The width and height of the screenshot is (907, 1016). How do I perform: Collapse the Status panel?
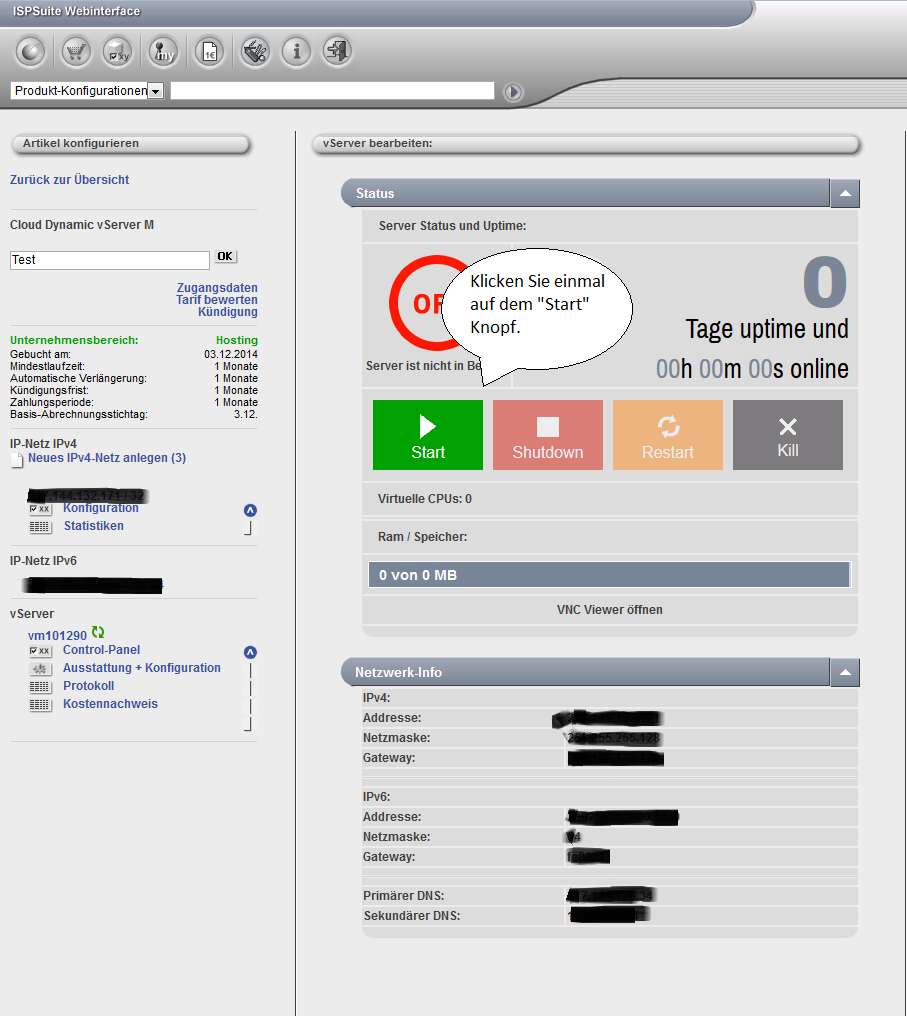click(x=845, y=193)
